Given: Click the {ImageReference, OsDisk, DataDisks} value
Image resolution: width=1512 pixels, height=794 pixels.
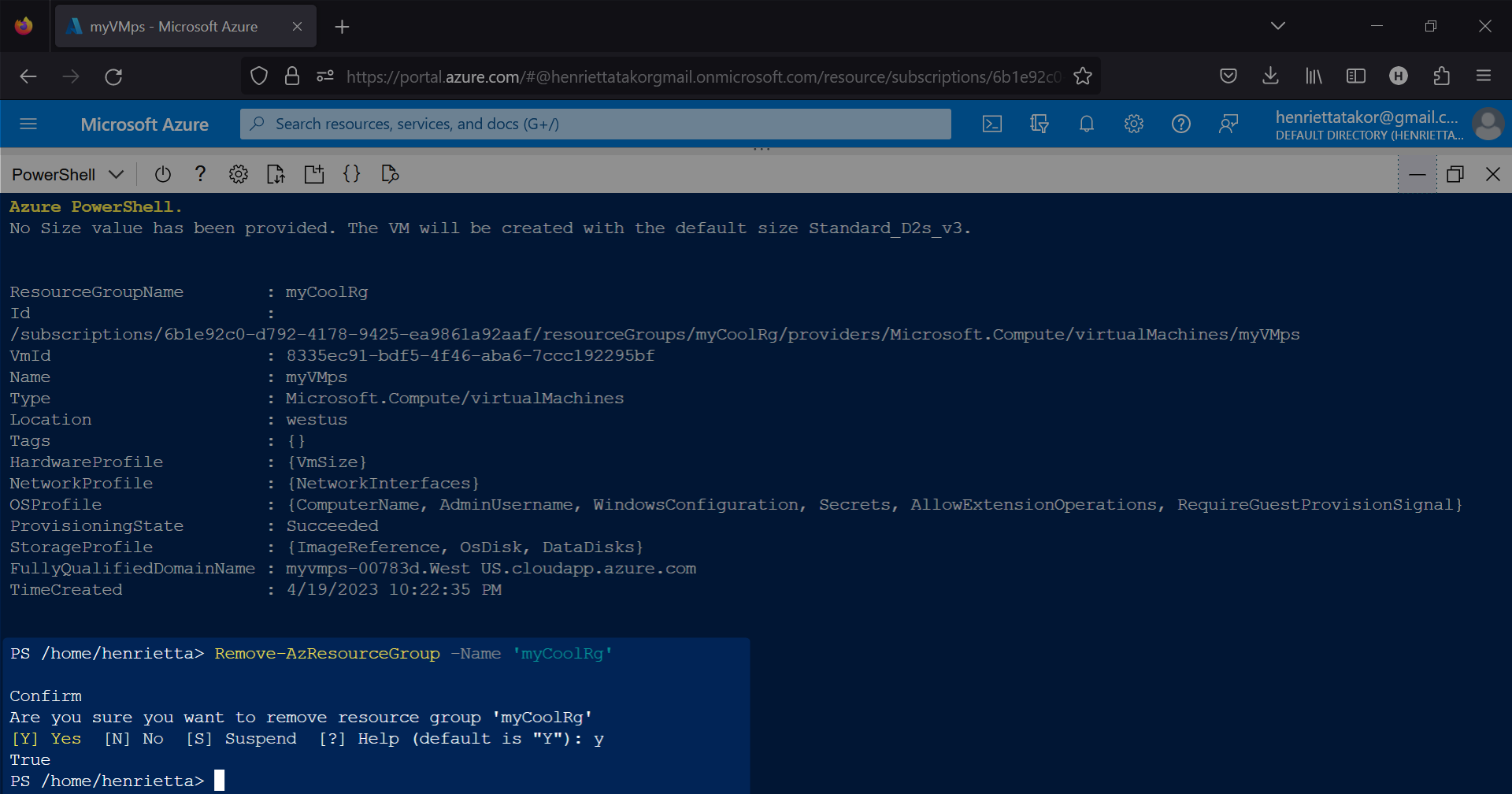Looking at the screenshot, I should 465,547.
